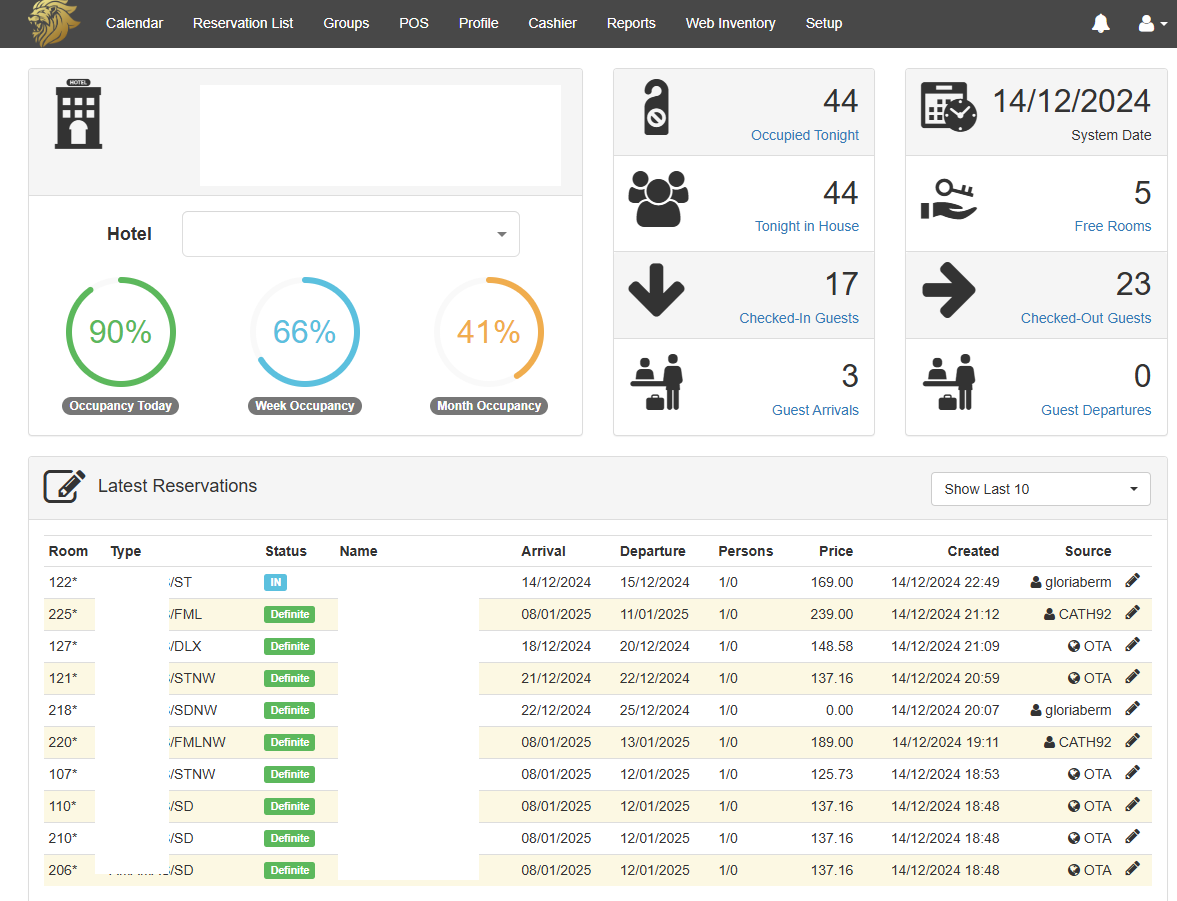This screenshot has height=901, width=1177.
Task: Go to Reservation List in the navbar
Action: tap(243, 23)
